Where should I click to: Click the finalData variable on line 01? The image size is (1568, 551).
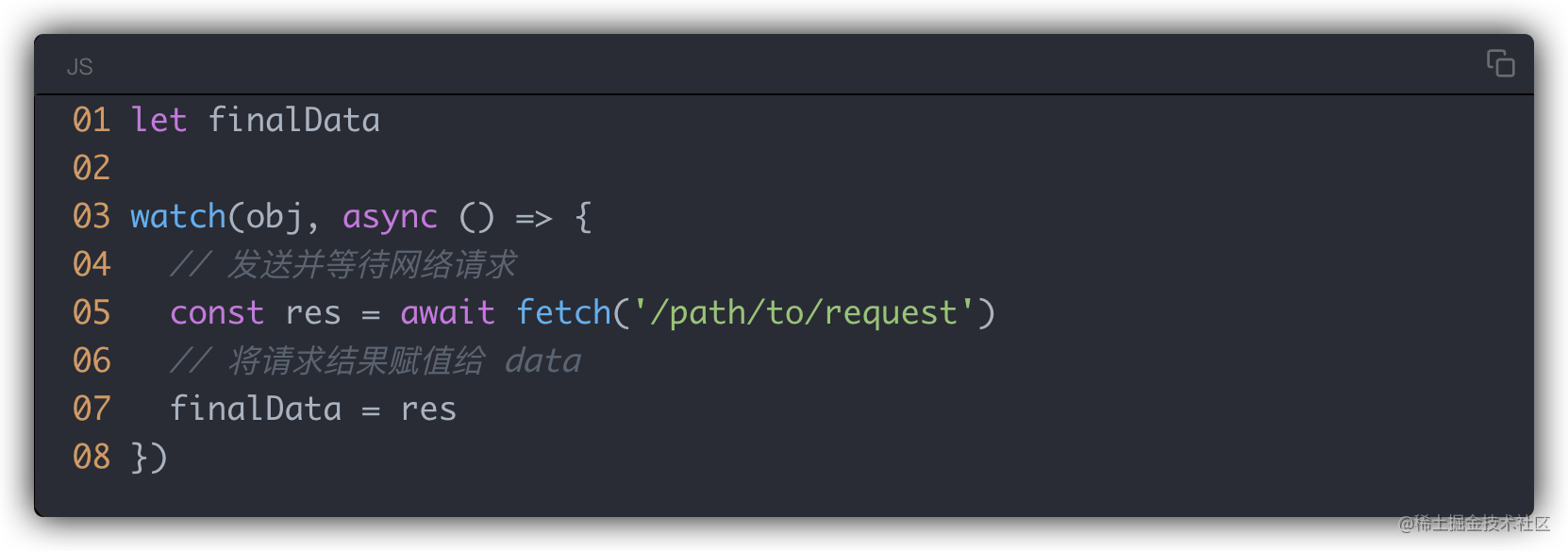(x=293, y=120)
